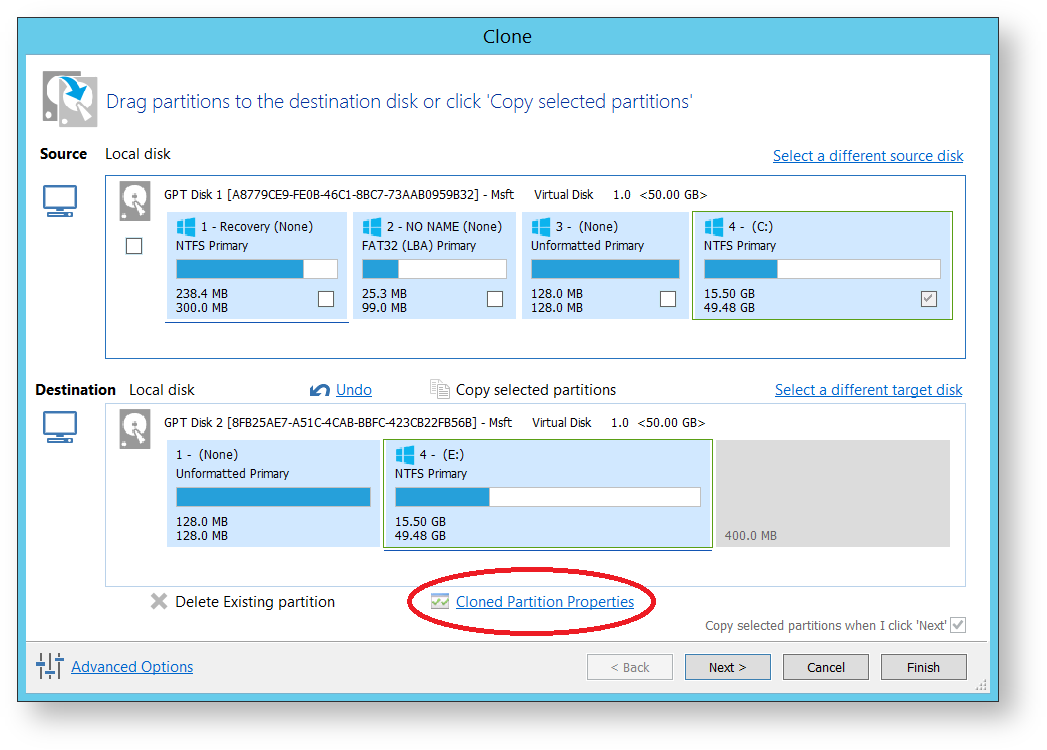Click usage bar of source C: partition
1047x750 pixels.
click(823, 269)
